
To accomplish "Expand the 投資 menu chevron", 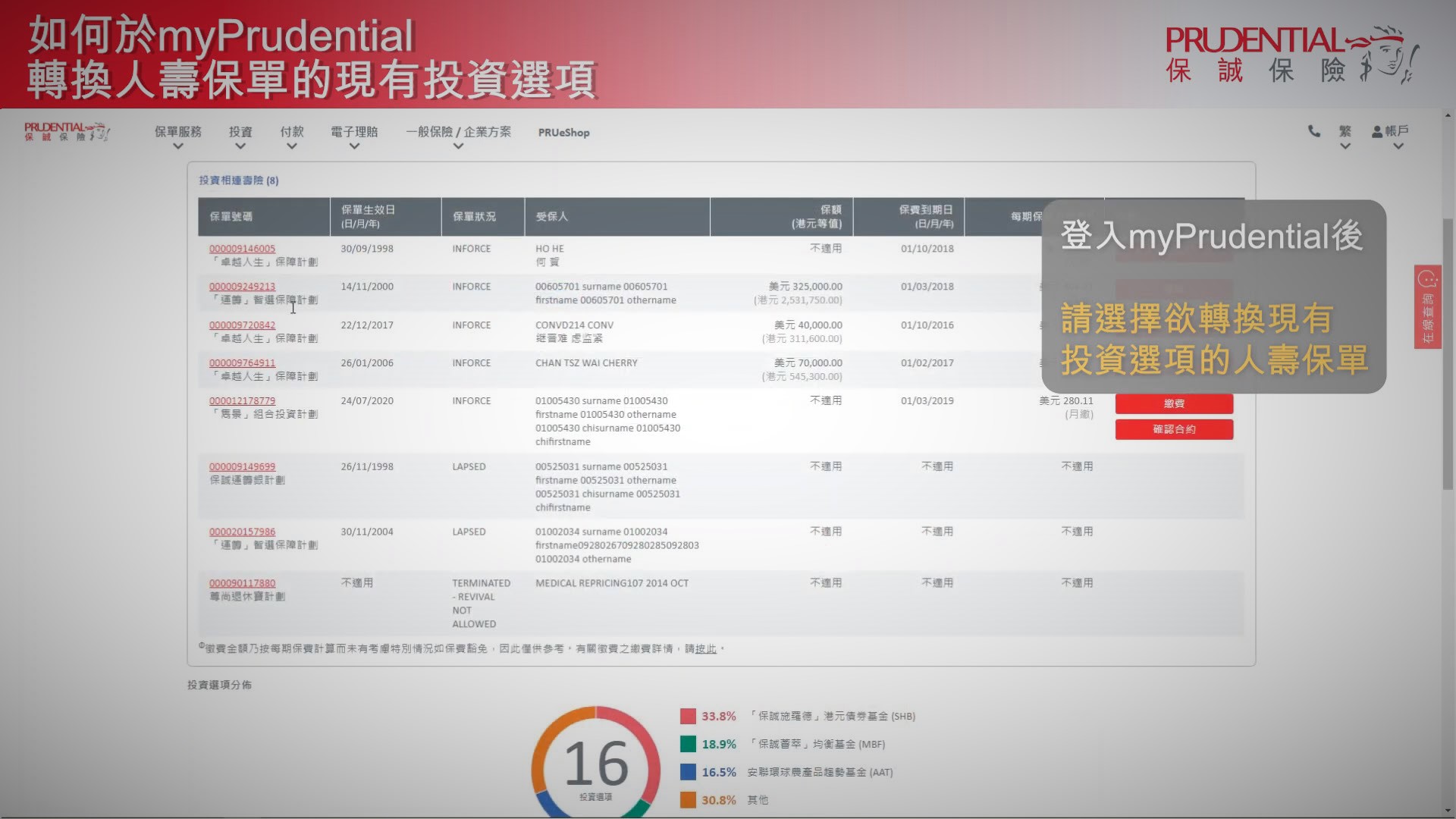I will pyautogui.click(x=240, y=146).
